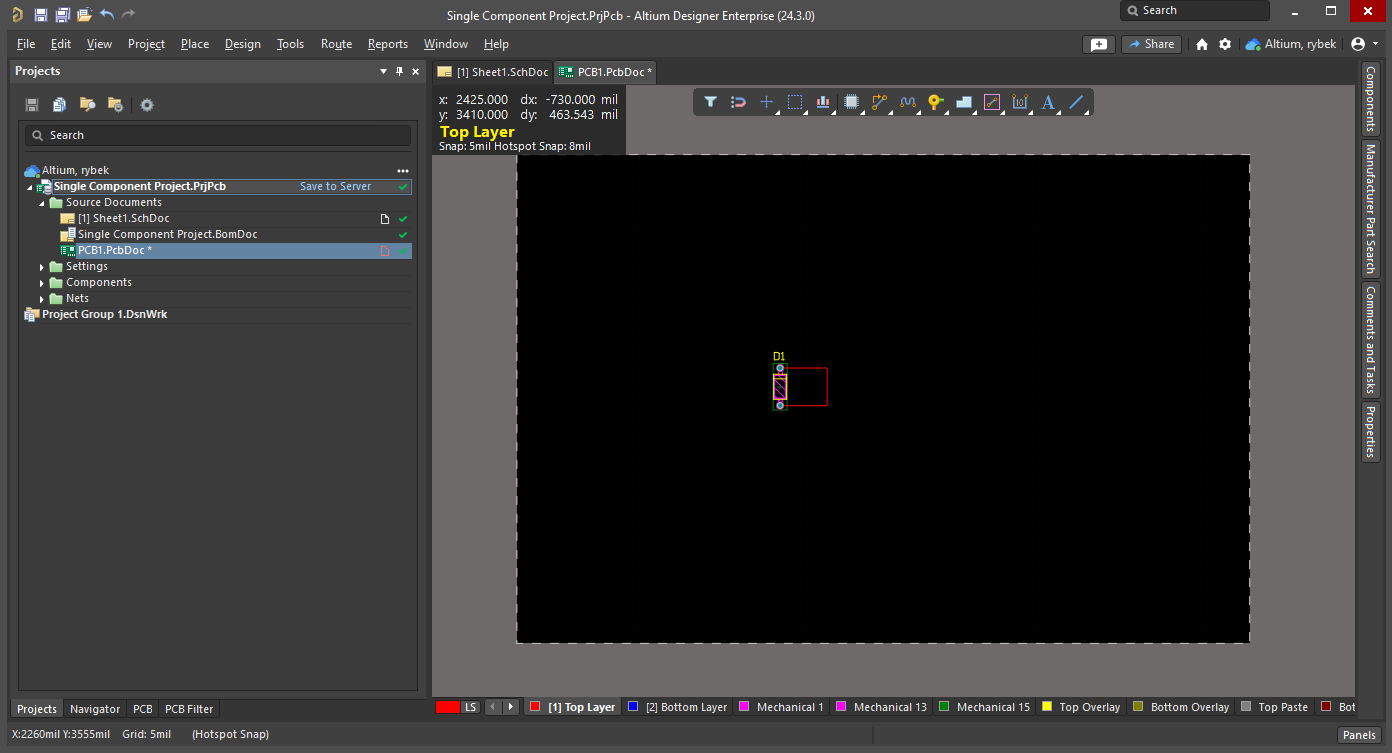
Task: Click the Compile documents icon in Projects panel
Action: pyautogui.click(x=60, y=105)
